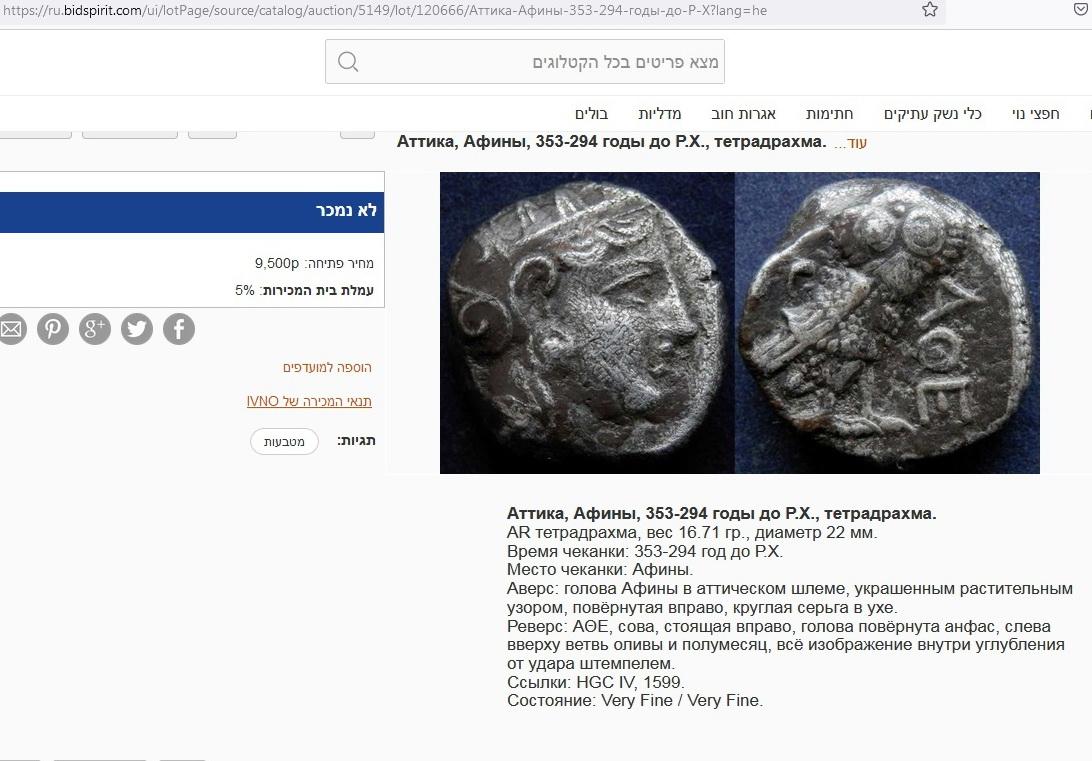This screenshot has height=761, width=1092.
Task: Open the מדליות category menu
Action: [660, 113]
